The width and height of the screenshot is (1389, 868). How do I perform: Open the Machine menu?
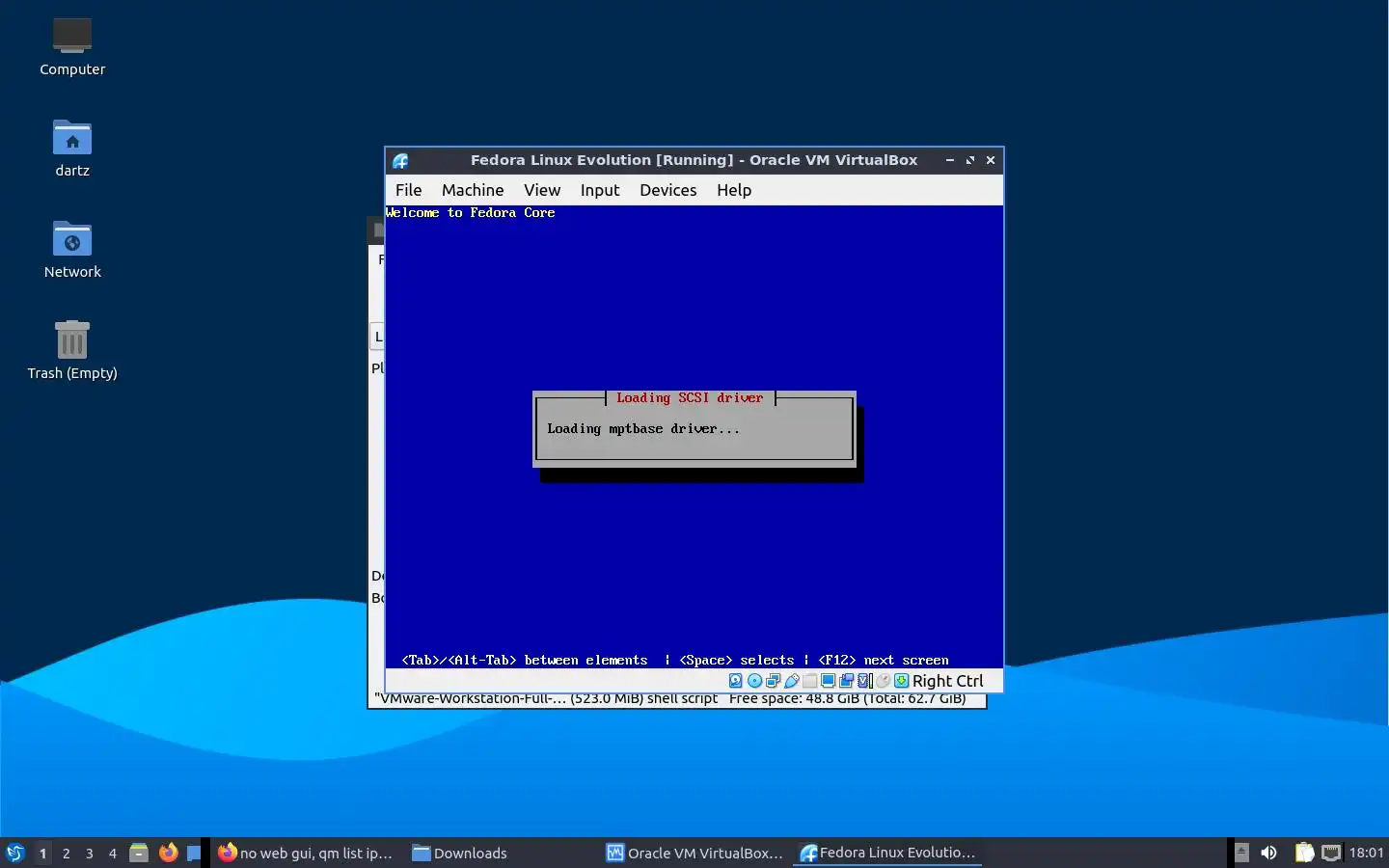pyautogui.click(x=473, y=190)
